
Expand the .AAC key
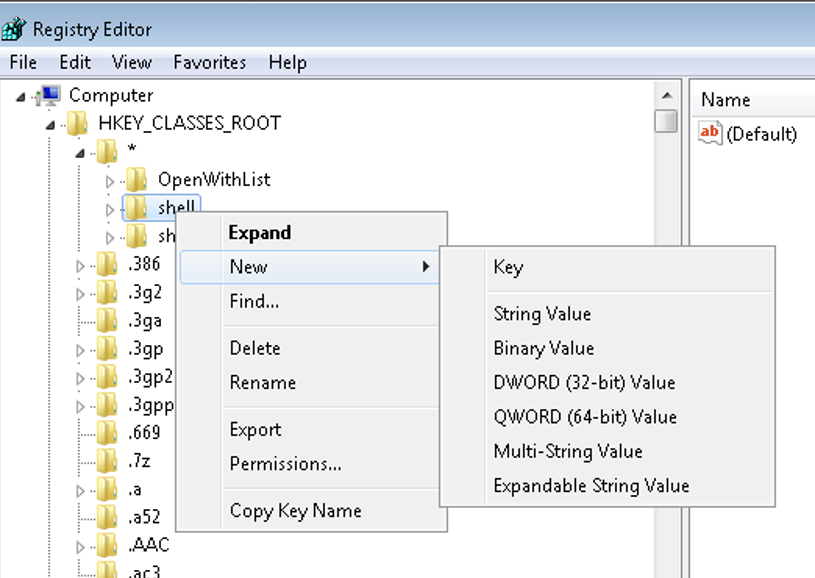click(80, 547)
